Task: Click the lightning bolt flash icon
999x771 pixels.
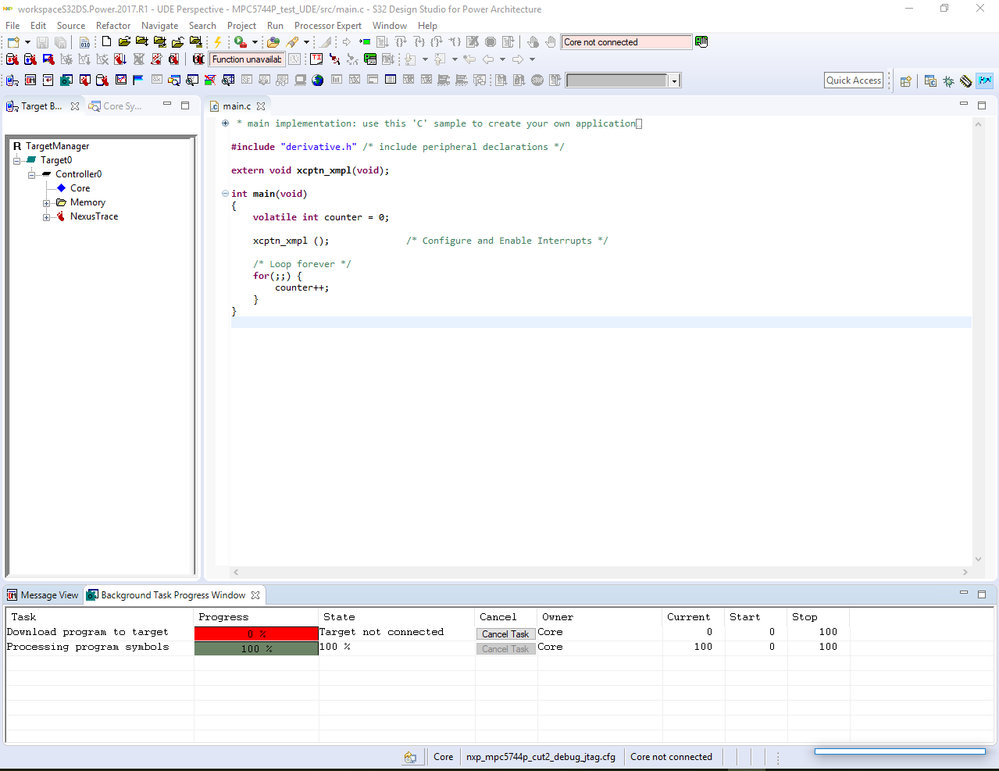Action: (x=218, y=42)
